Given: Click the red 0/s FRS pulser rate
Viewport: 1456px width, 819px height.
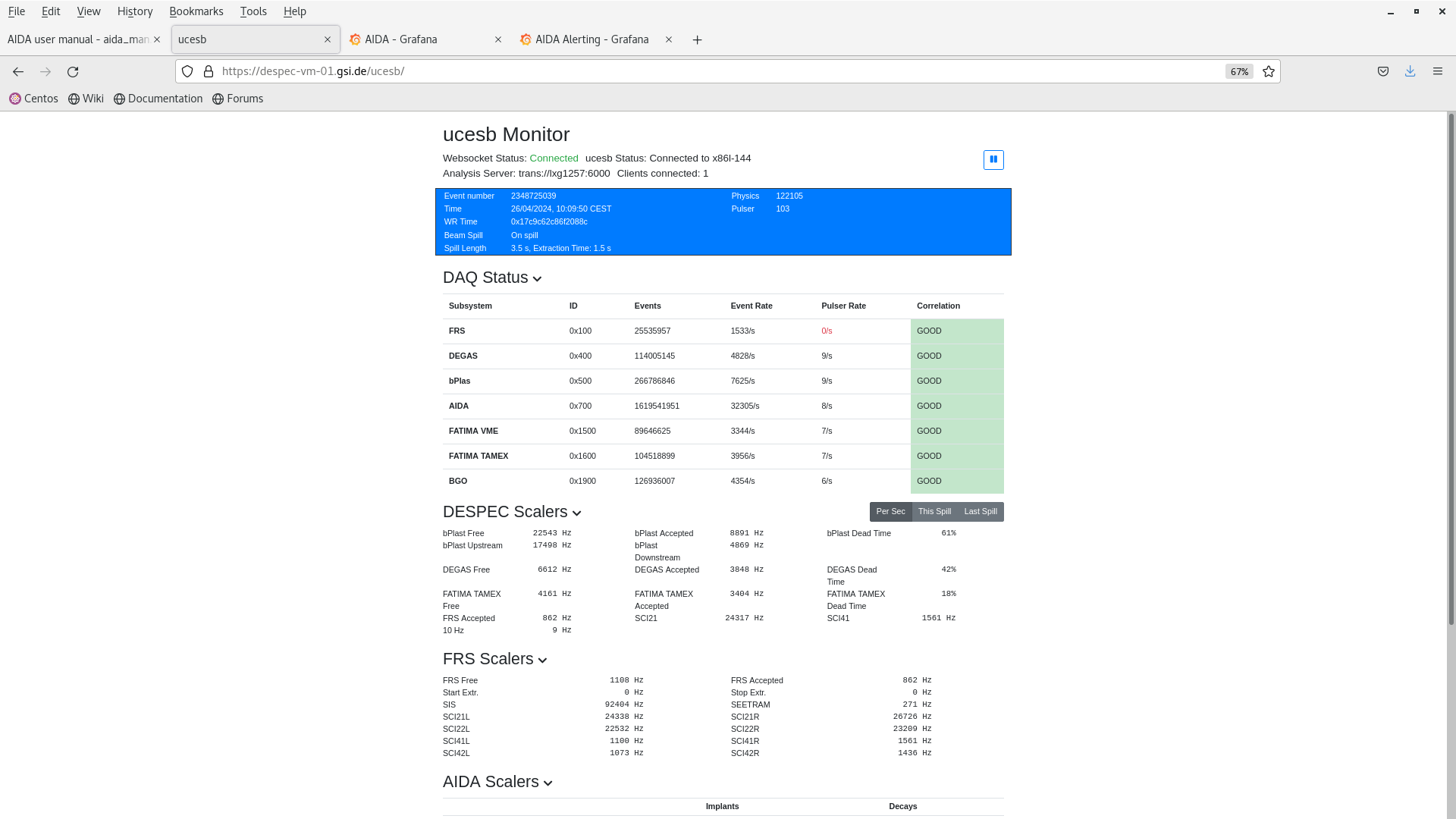Looking at the screenshot, I should 827,331.
